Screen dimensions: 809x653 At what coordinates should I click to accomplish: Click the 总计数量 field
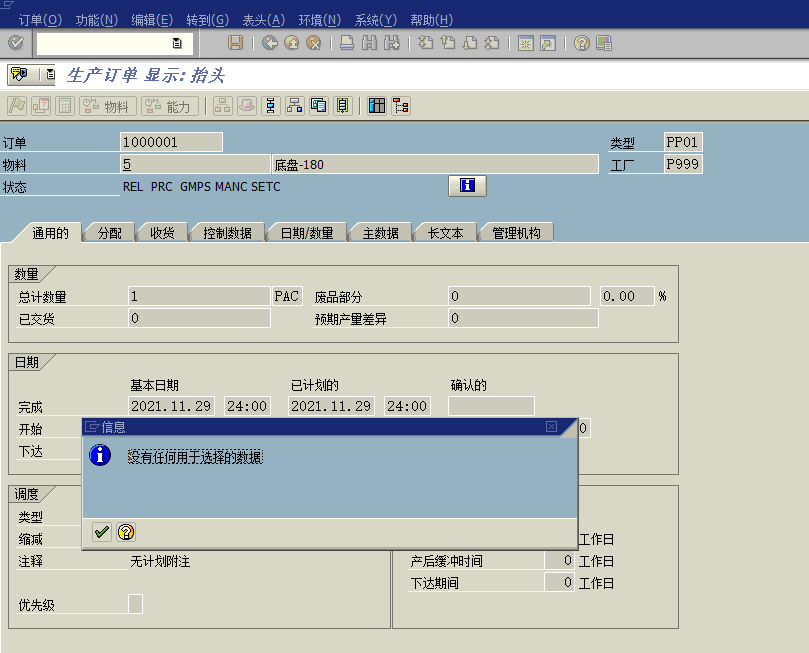pos(199,296)
